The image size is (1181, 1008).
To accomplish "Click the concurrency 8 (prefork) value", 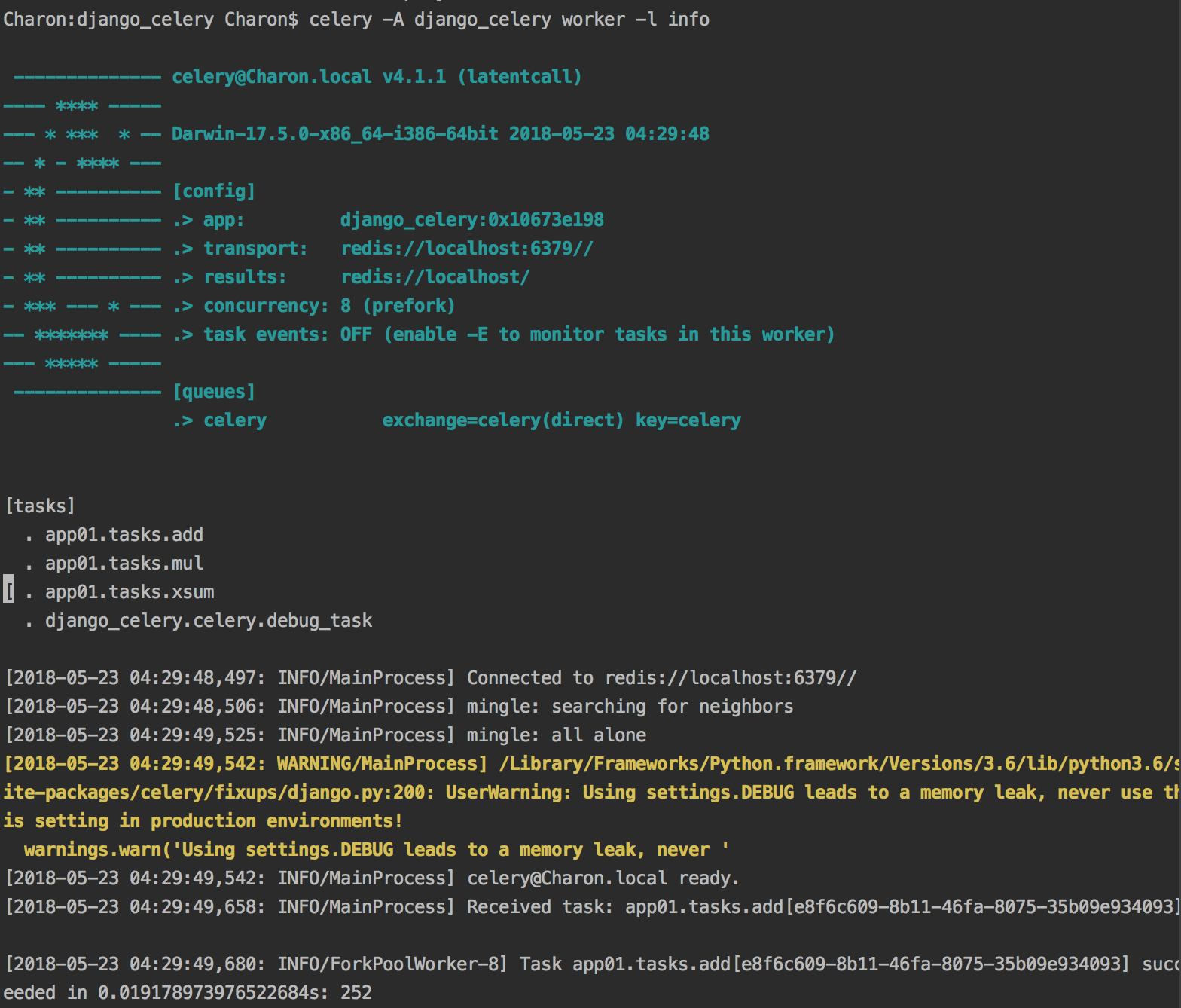I will click(397, 306).
